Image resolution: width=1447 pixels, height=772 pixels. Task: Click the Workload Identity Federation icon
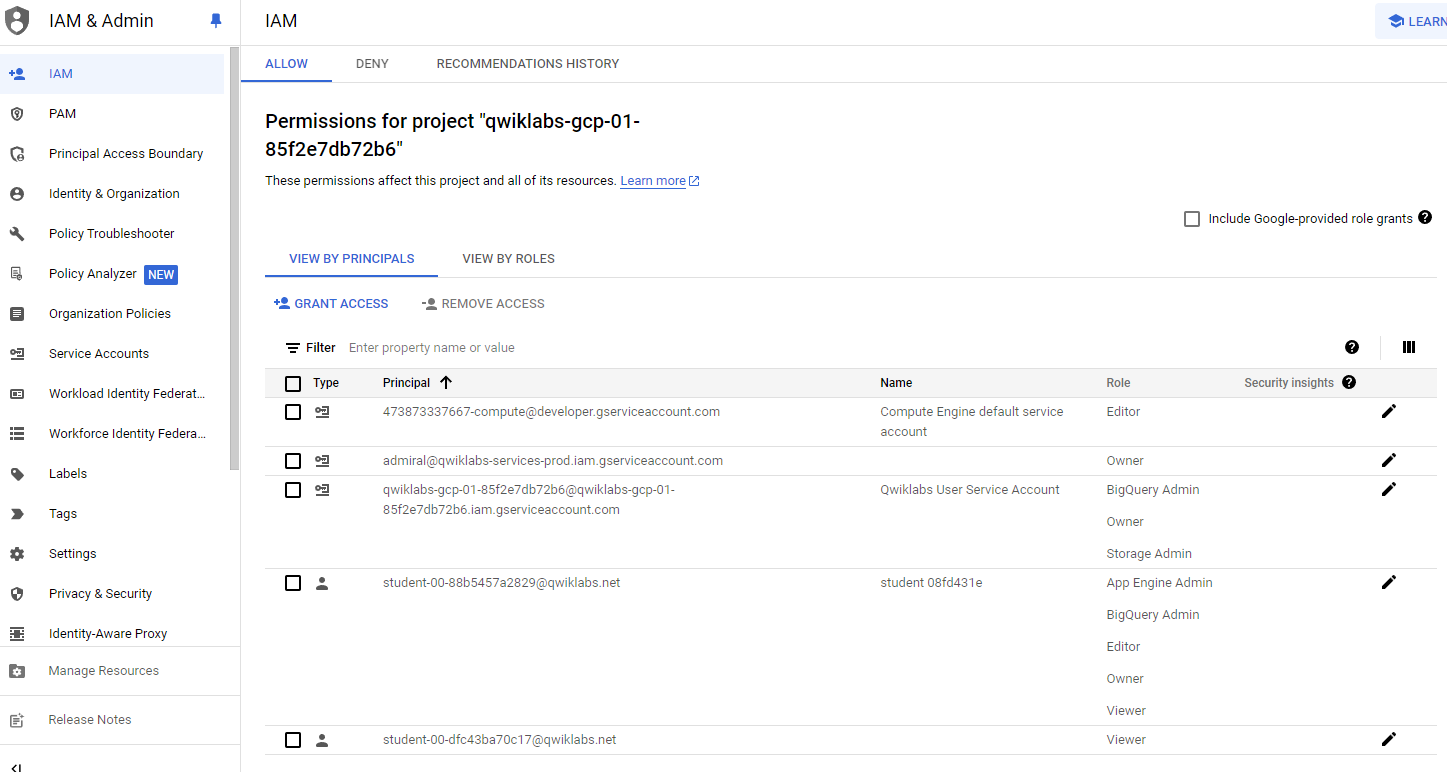(x=17, y=394)
